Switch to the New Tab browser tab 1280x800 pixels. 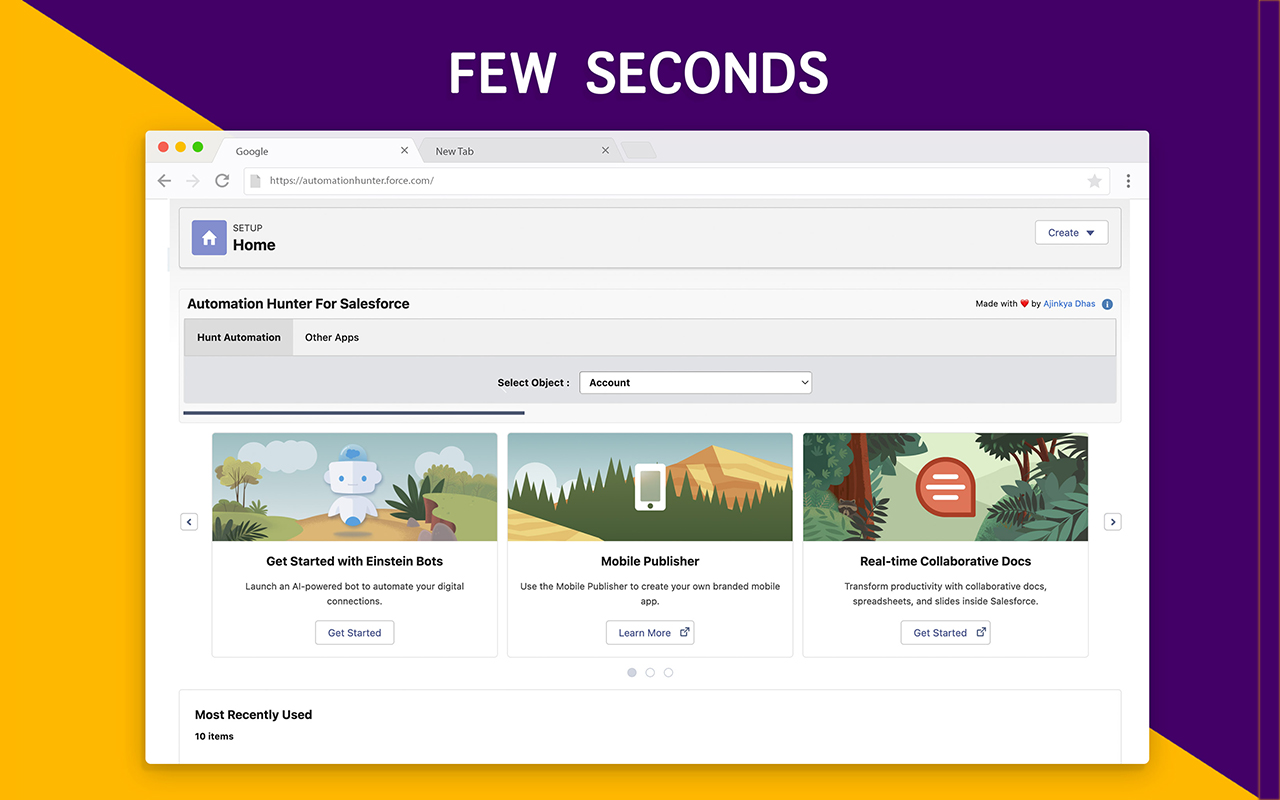518,151
